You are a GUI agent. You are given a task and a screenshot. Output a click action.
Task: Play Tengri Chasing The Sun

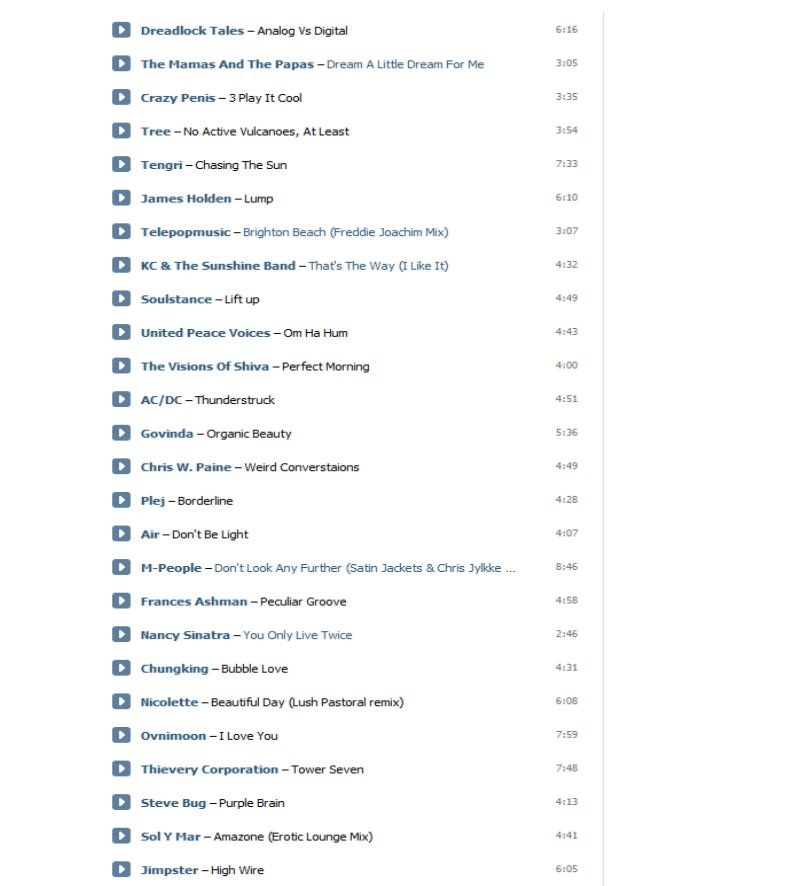click(121, 164)
